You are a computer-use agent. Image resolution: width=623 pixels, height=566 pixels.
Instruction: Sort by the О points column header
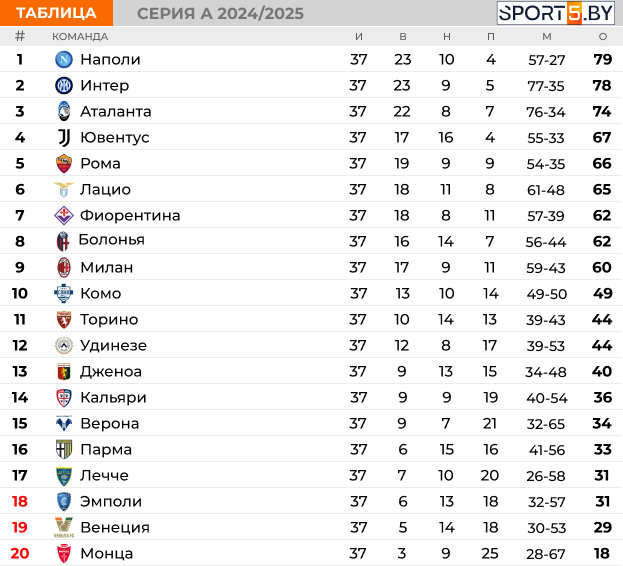point(603,37)
